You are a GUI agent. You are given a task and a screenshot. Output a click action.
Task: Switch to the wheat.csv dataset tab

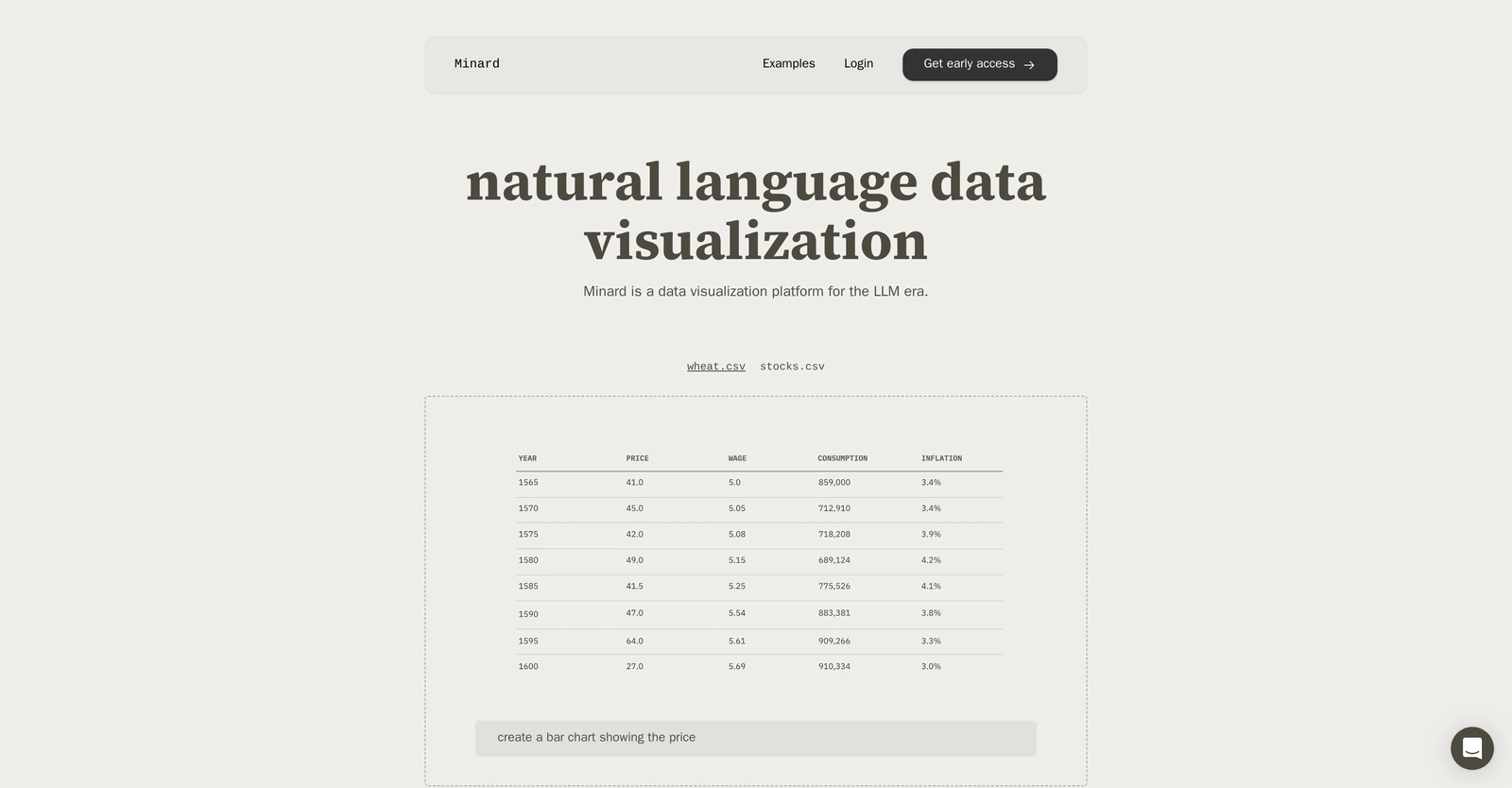tap(716, 367)
